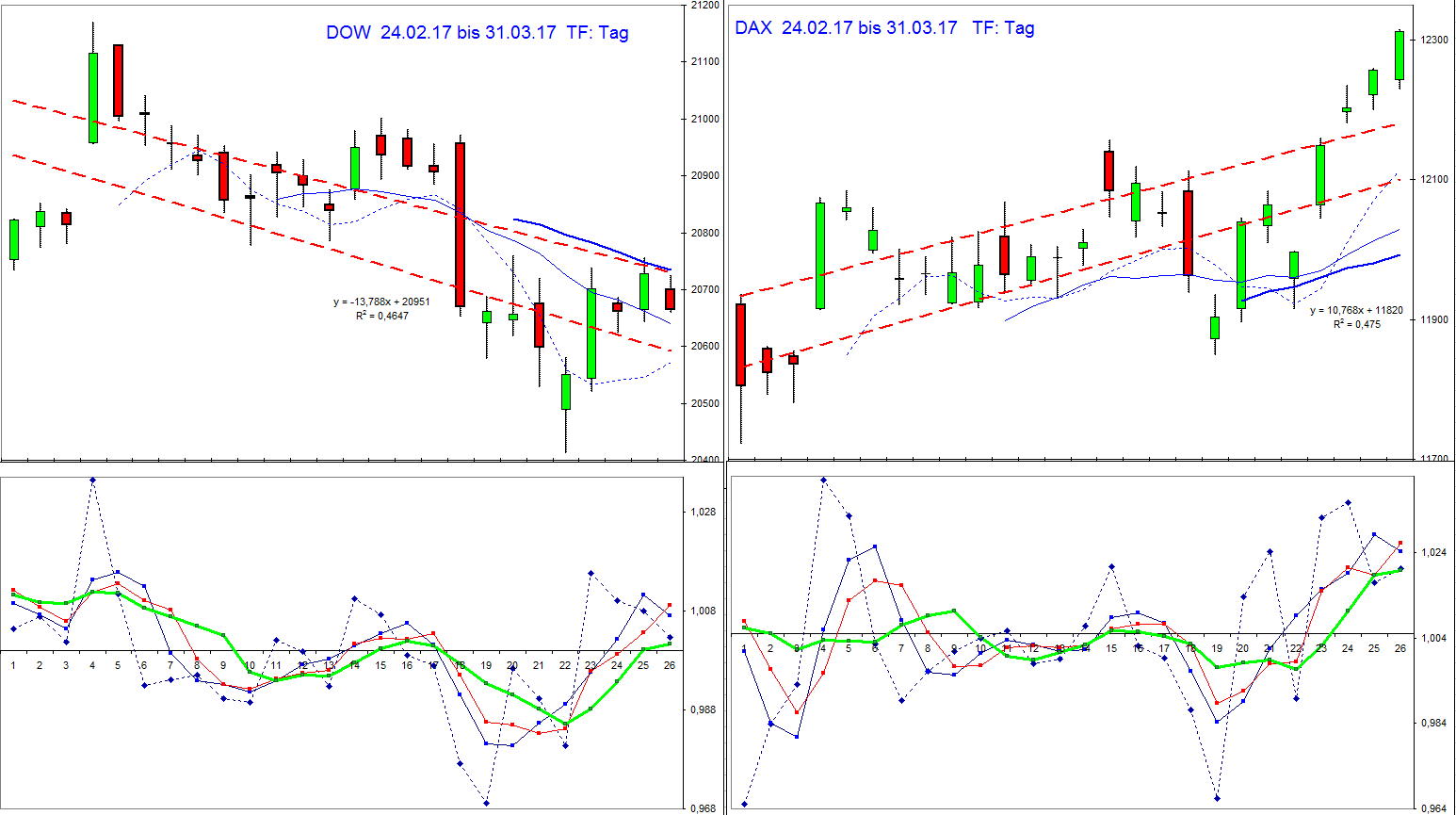Click the DOW chart title text
Viewport: 1456px width, 815px height.
[477, 33]
